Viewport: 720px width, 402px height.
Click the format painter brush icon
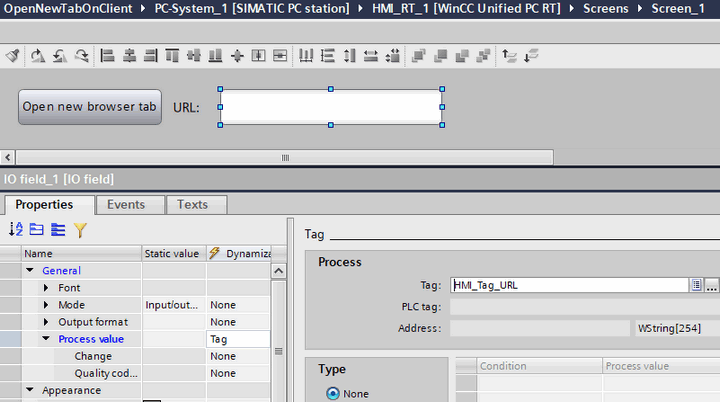tap(13, 56)
